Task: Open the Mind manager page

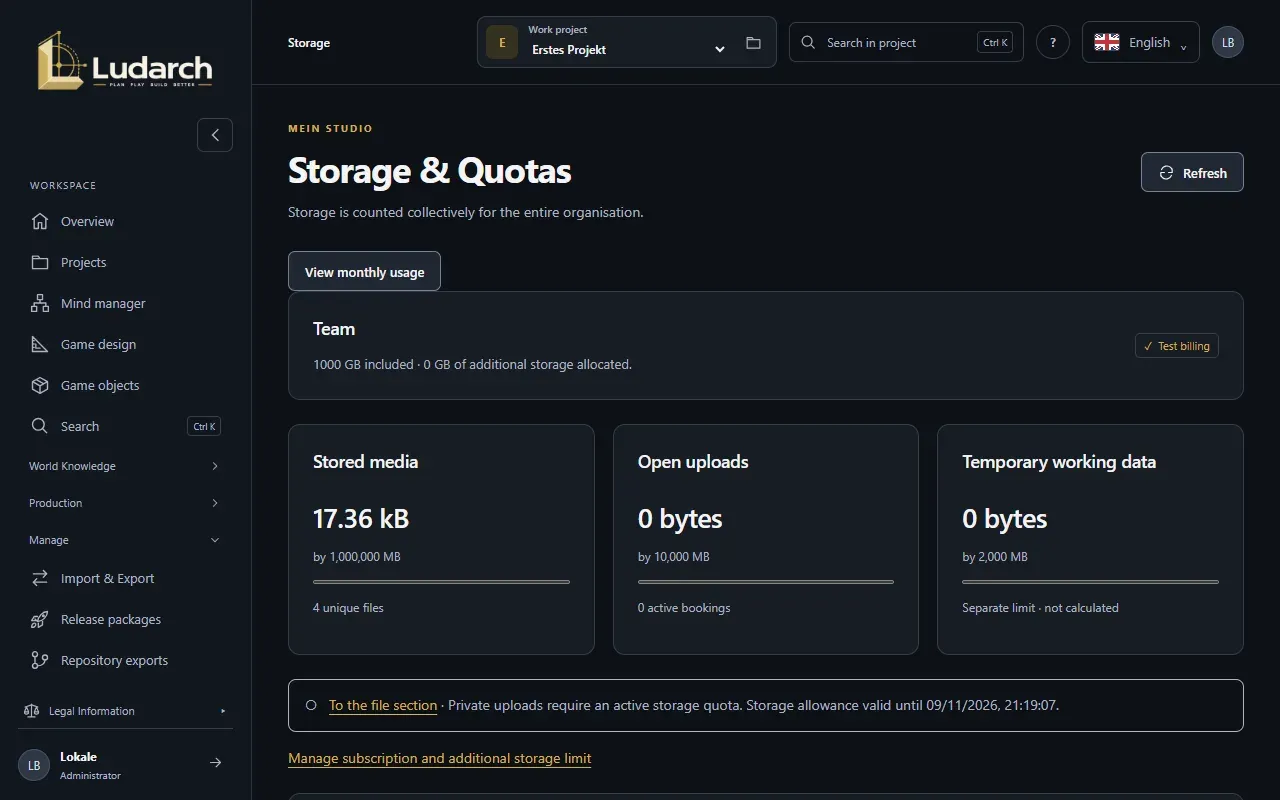Action: coord(125,303)
